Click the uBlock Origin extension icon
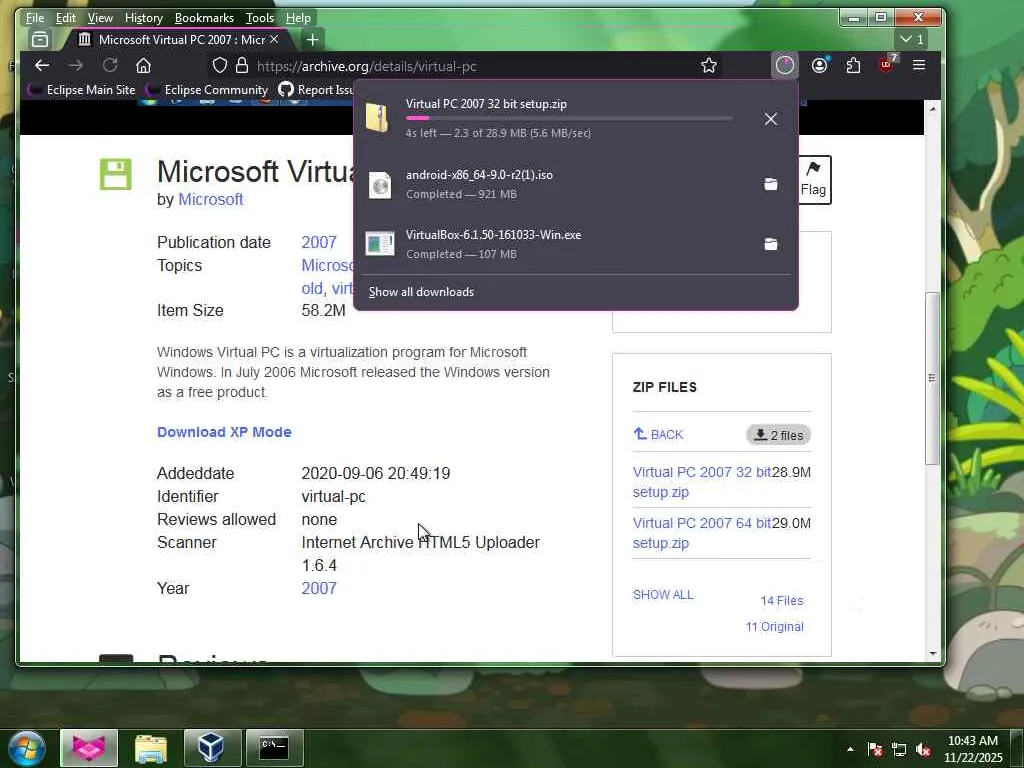 tap(887, 64)
